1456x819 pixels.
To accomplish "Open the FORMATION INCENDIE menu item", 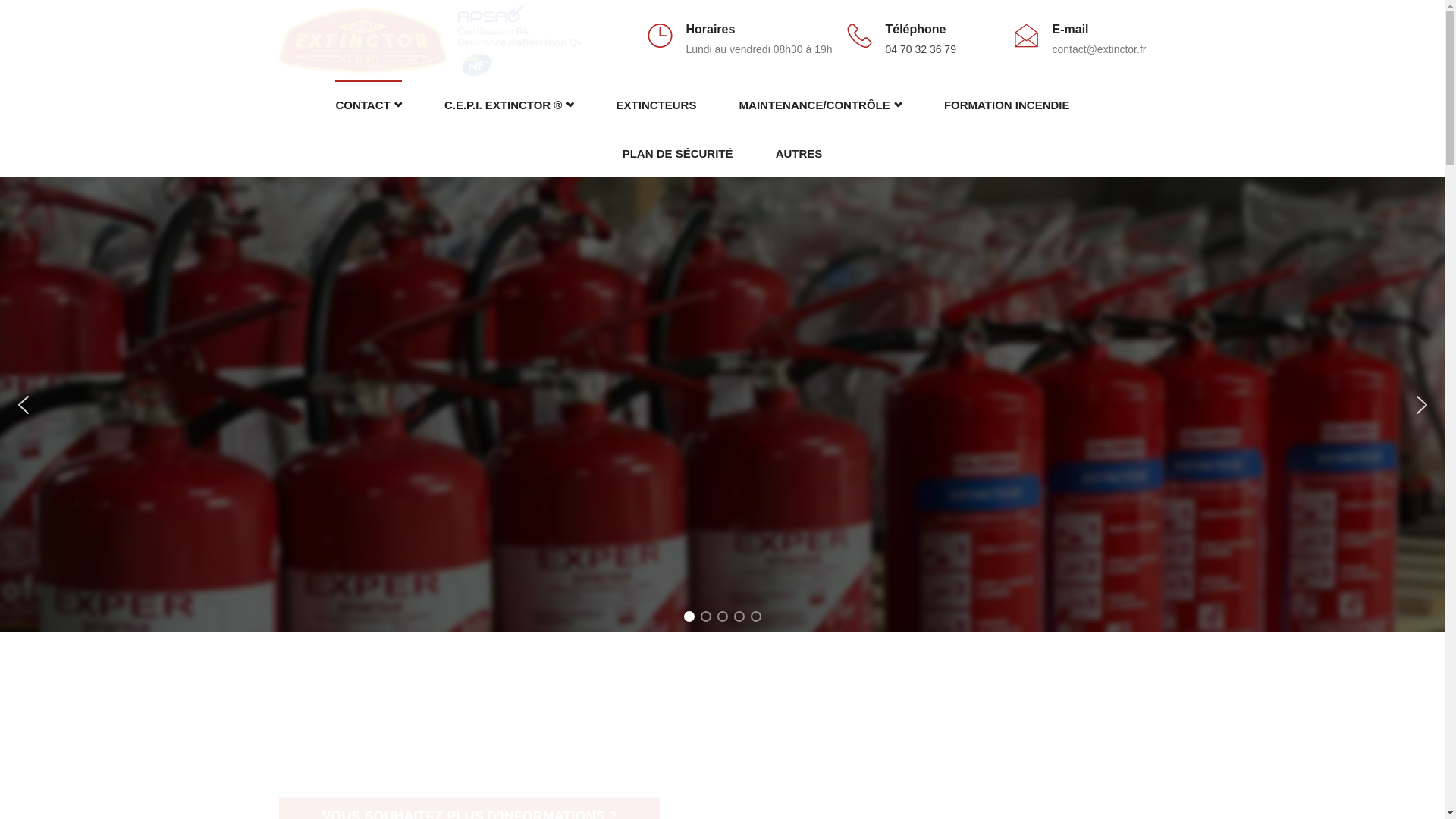I will tap(1006, 105).
